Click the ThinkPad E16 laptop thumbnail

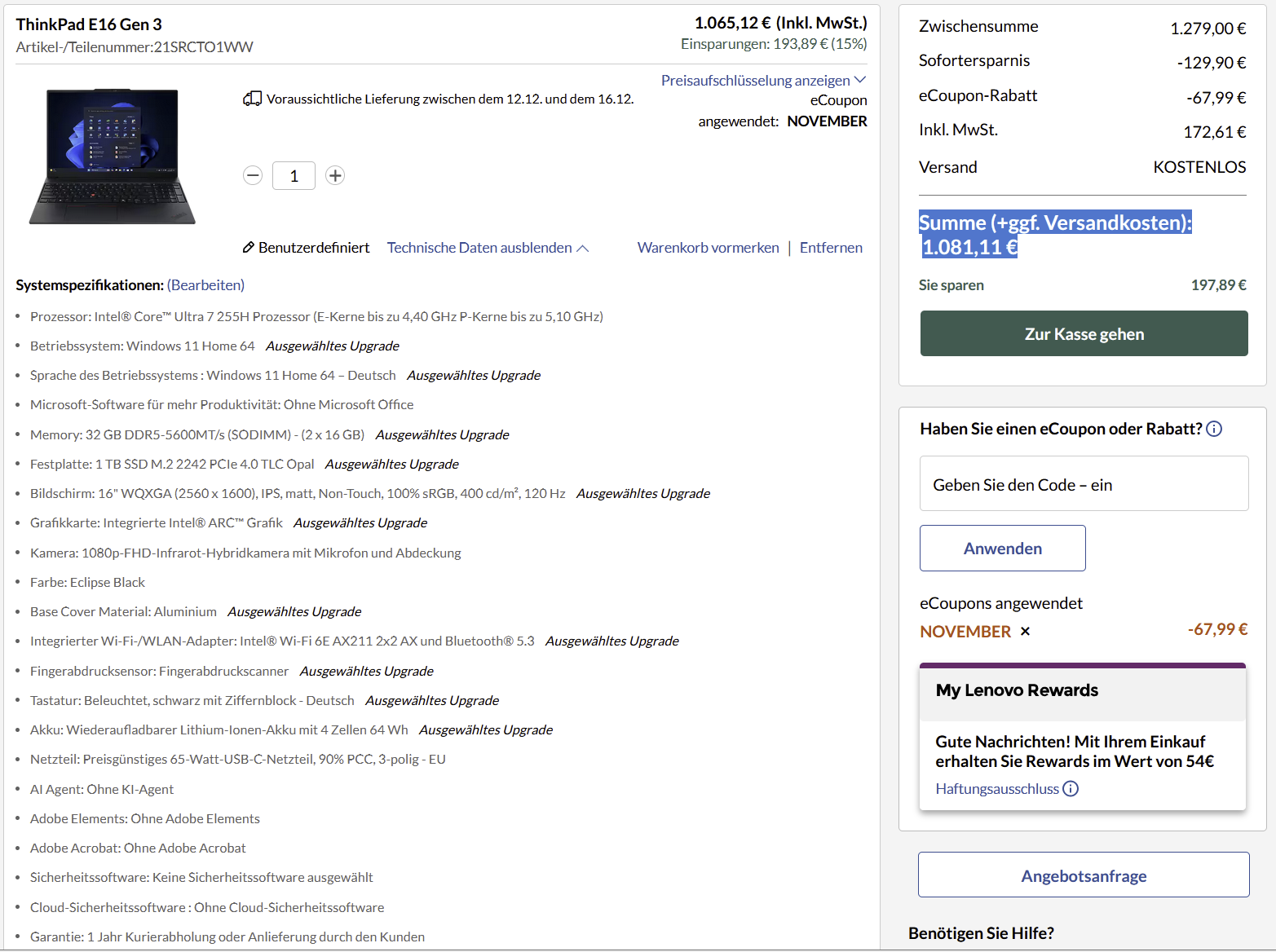(x=113, y=156)
